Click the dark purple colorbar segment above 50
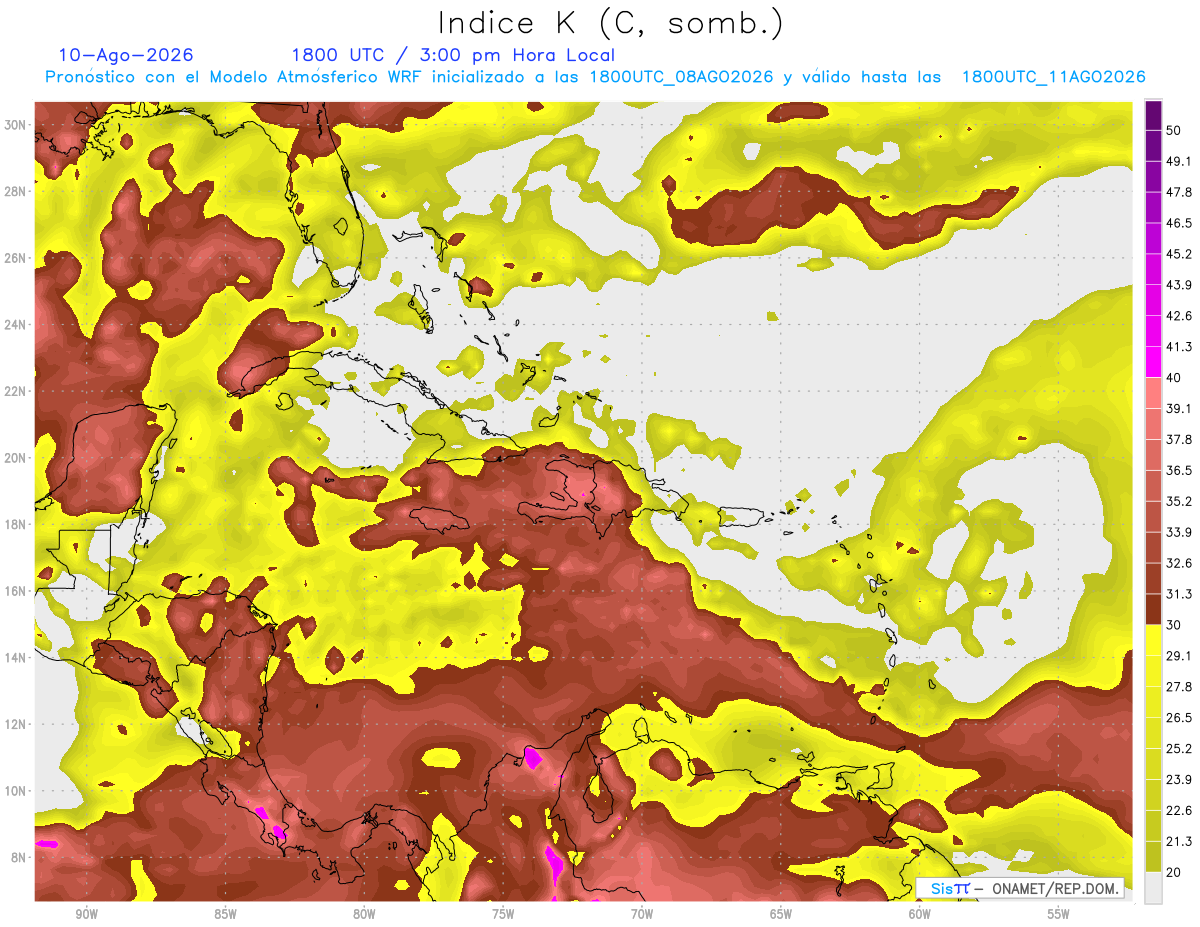Viewport: 1200px width, 927px height. (1153, 115)
